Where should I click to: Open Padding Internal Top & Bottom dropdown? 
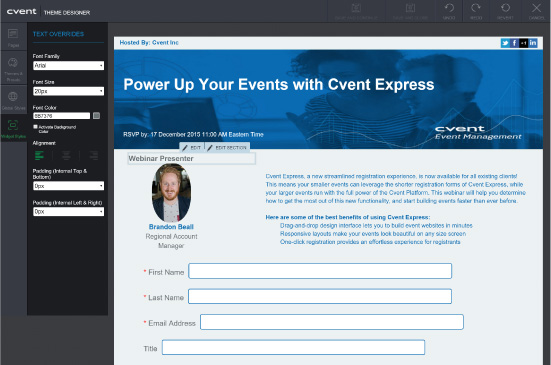69,186
